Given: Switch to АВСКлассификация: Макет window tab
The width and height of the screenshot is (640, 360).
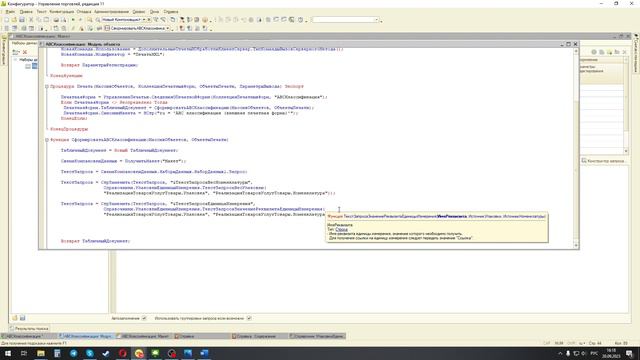Looking at the screenshot, I should pyautogui.click(x=144, y=336).
